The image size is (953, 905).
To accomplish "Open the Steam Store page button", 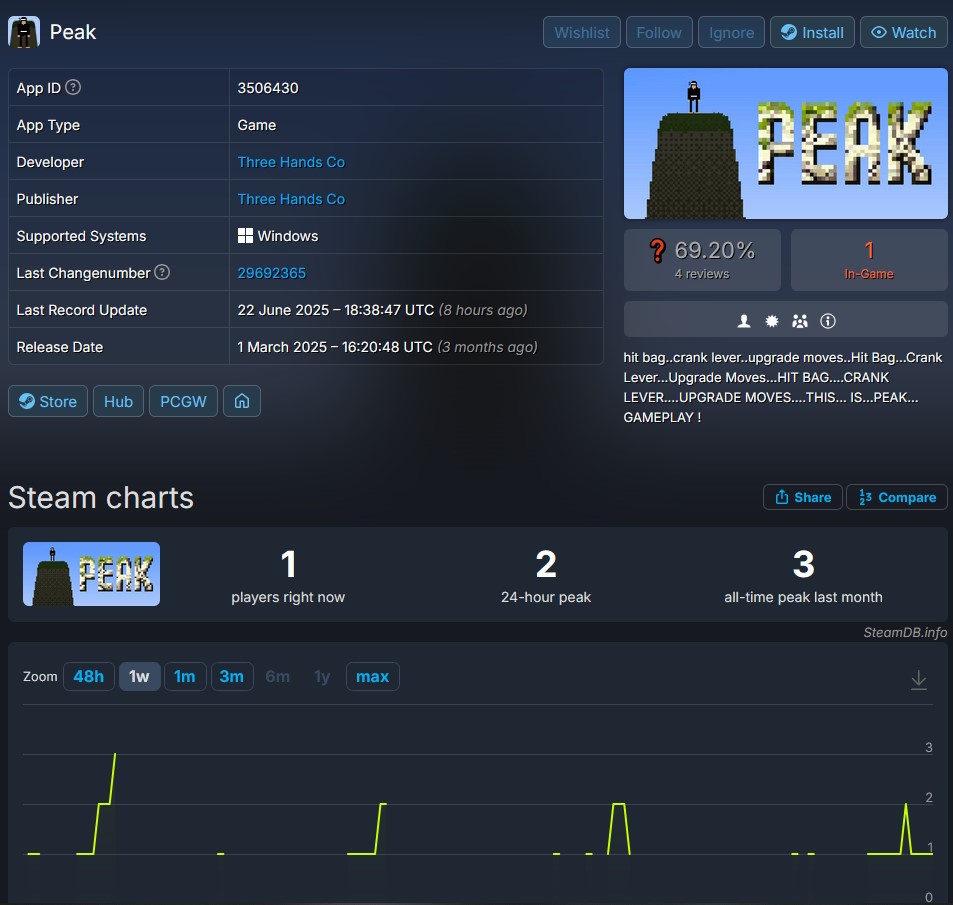I will point(48,401).
